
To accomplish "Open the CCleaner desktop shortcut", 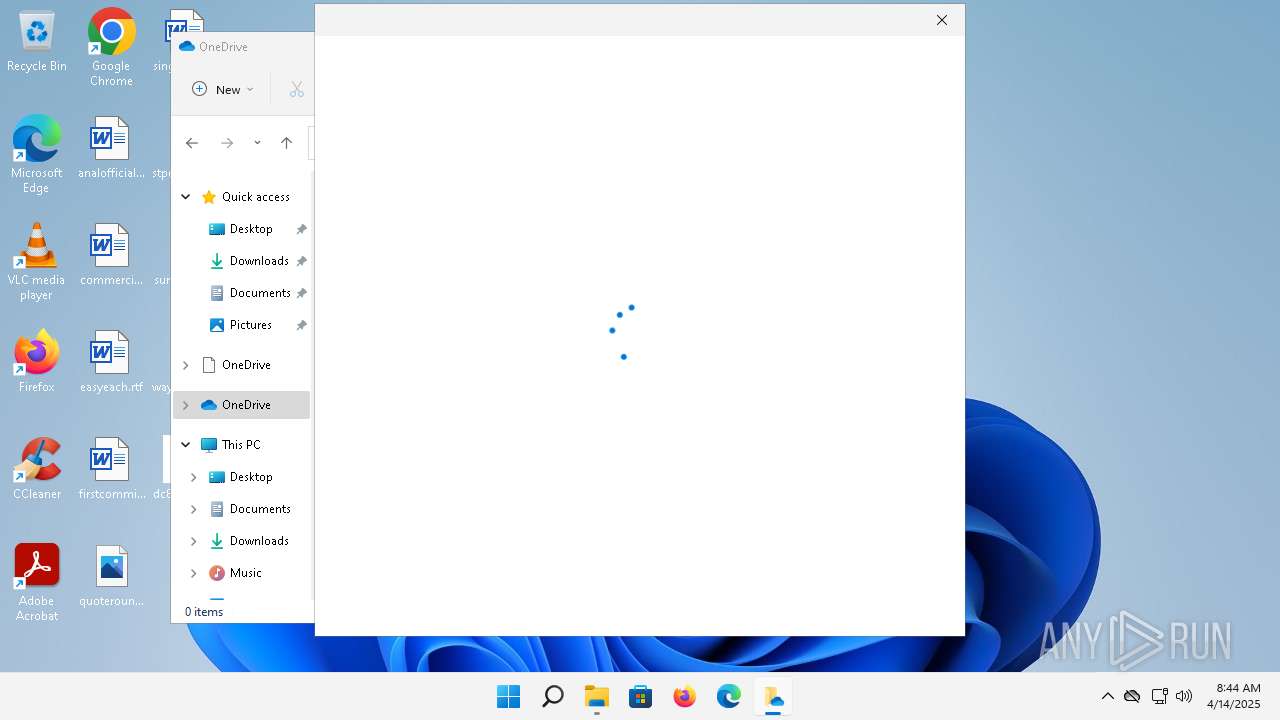I will (37, 468).
